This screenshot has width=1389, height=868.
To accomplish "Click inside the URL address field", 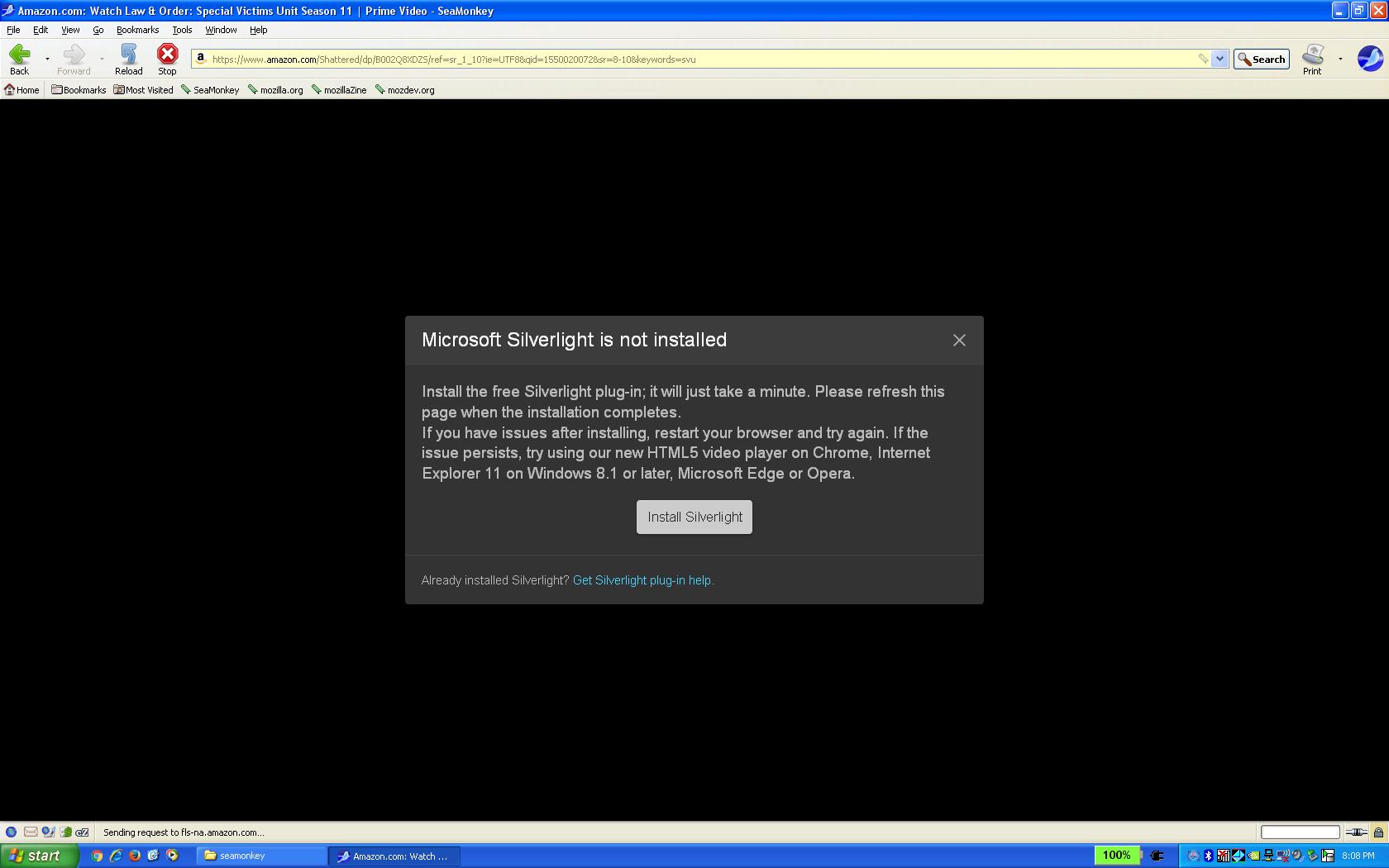I will tap(661, 59).
